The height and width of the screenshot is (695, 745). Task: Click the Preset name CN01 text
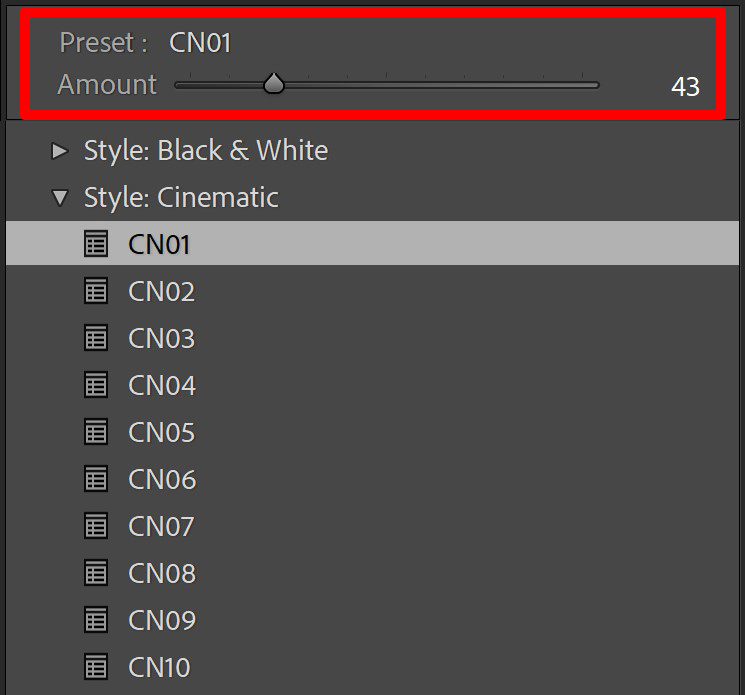pyautogui.click(x=200, y=43)
